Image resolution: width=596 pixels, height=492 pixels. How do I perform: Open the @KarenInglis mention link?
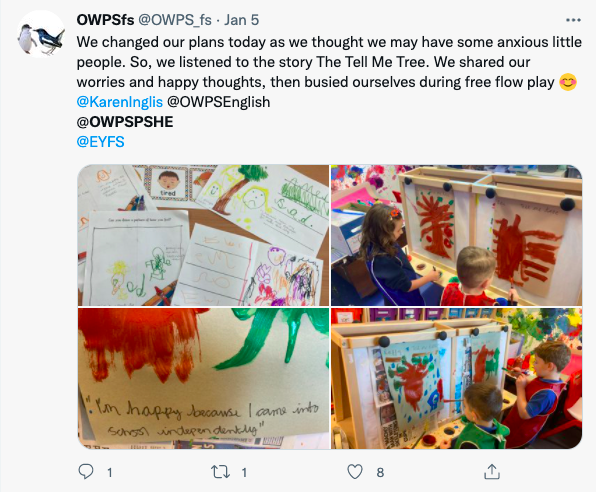pyautogui.click(x=120, y=102)
